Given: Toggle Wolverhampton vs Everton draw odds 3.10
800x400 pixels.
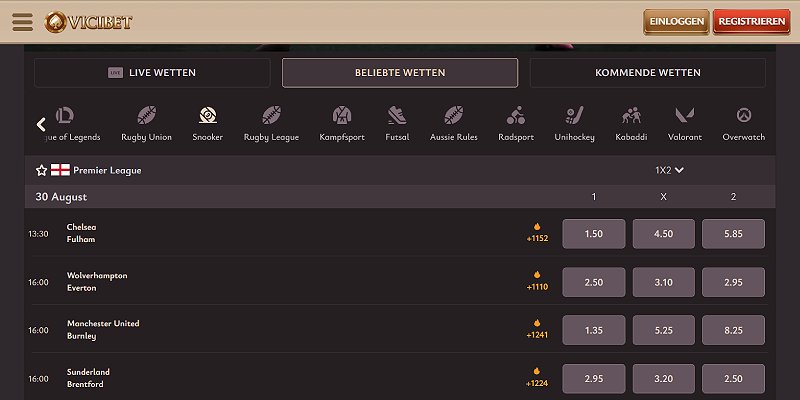Looking at the screenshot, I should (663, 282).
